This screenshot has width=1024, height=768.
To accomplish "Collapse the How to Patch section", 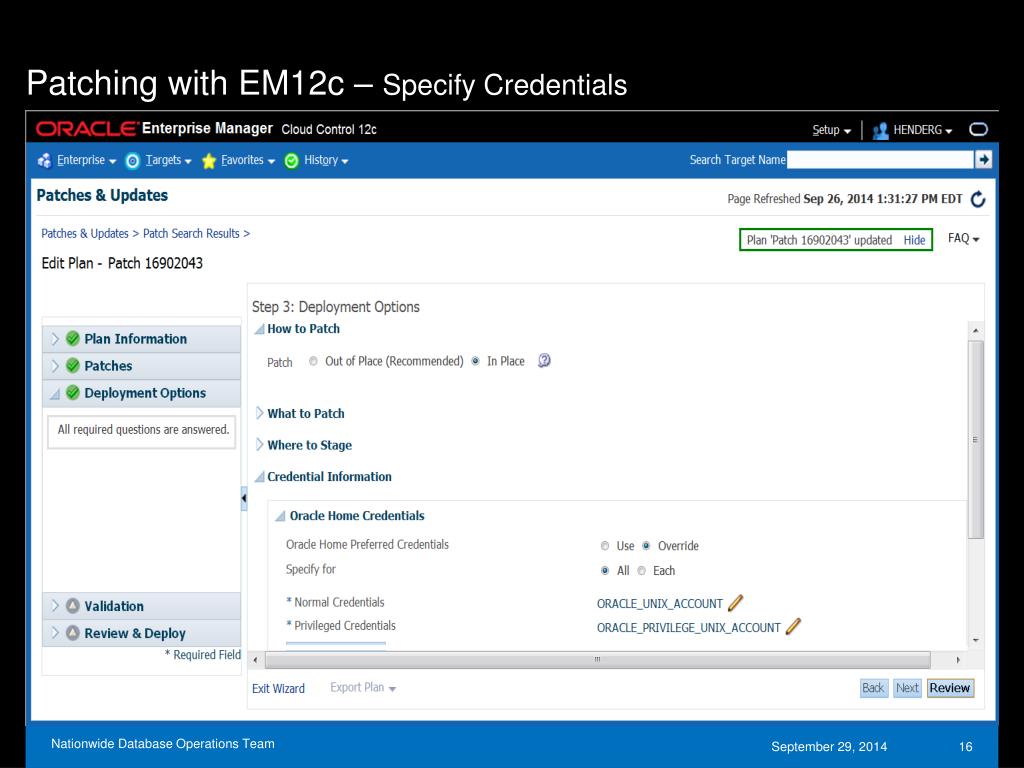I will [259, 329].
